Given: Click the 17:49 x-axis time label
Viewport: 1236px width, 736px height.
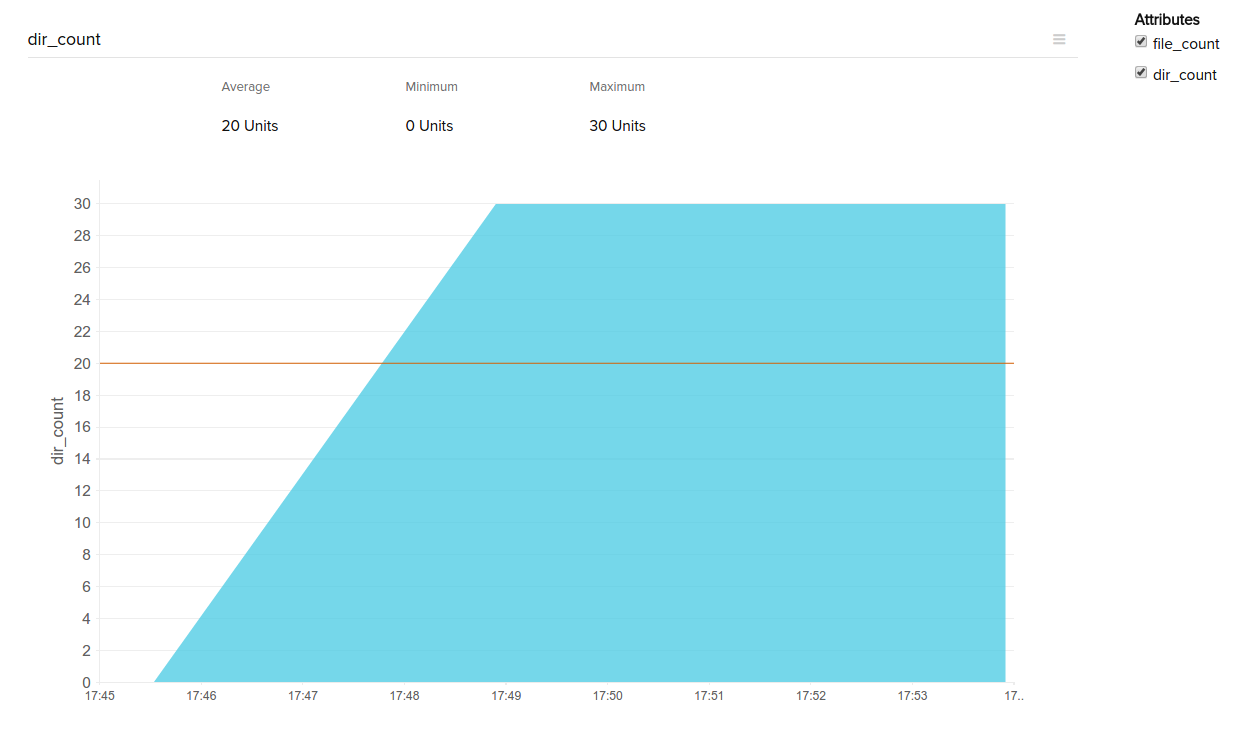Looking at the screenshot, I should point(506,695).
